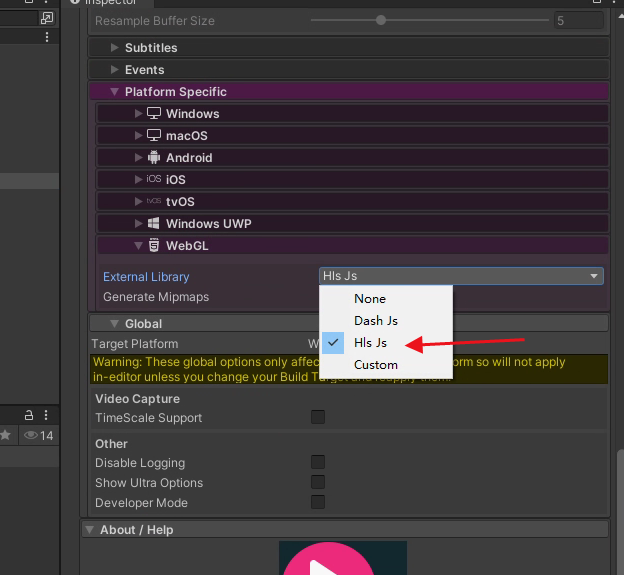Image resolution: width=624 pixels, height=575 pixels.
Task: Click the Resample Buffer Size slider handle
Action: click(381, 20)
